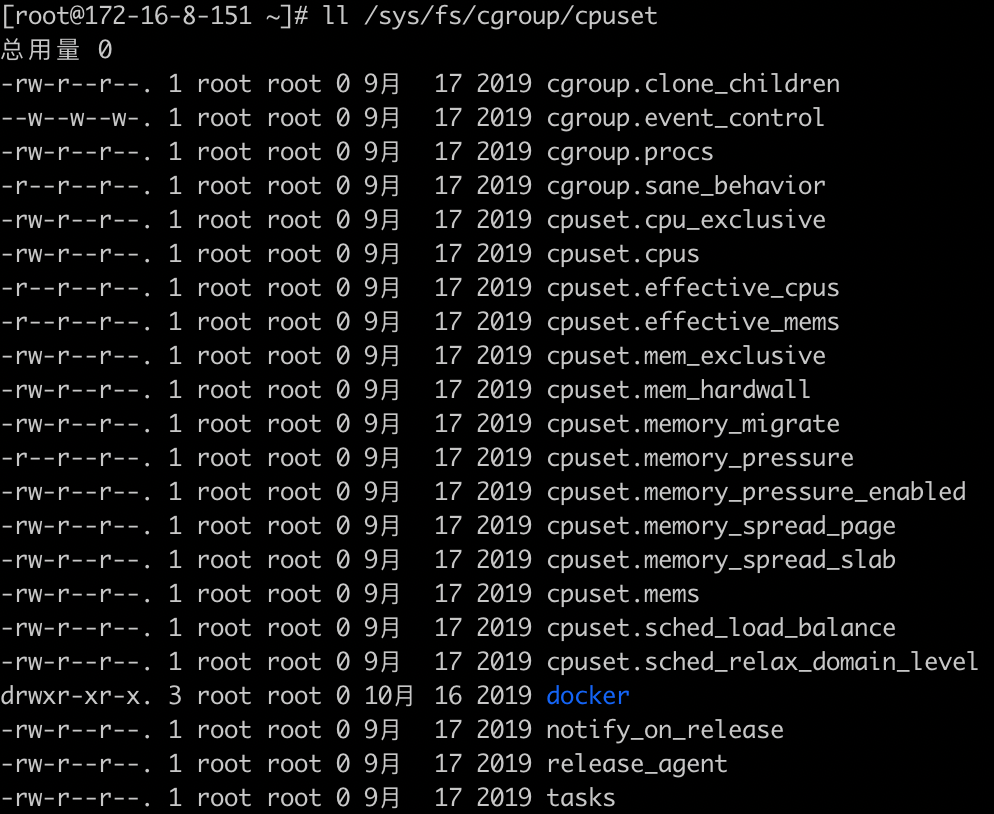Select the cgroup.event_control filename
The height and width of the screenshot is (814, 994).
pyautogui.click(x=685, y=119)
